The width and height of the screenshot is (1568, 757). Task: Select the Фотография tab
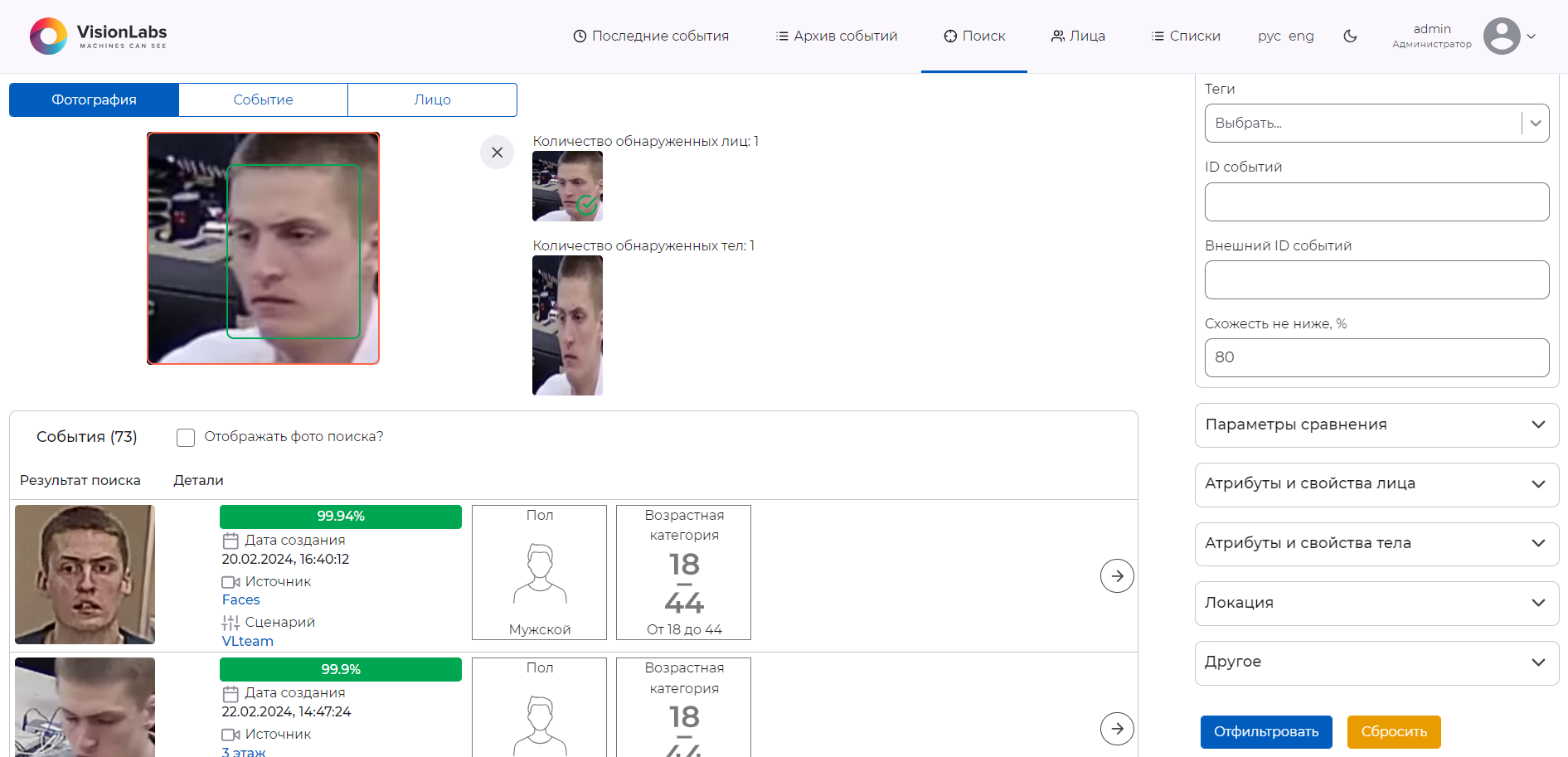point(94,99)
